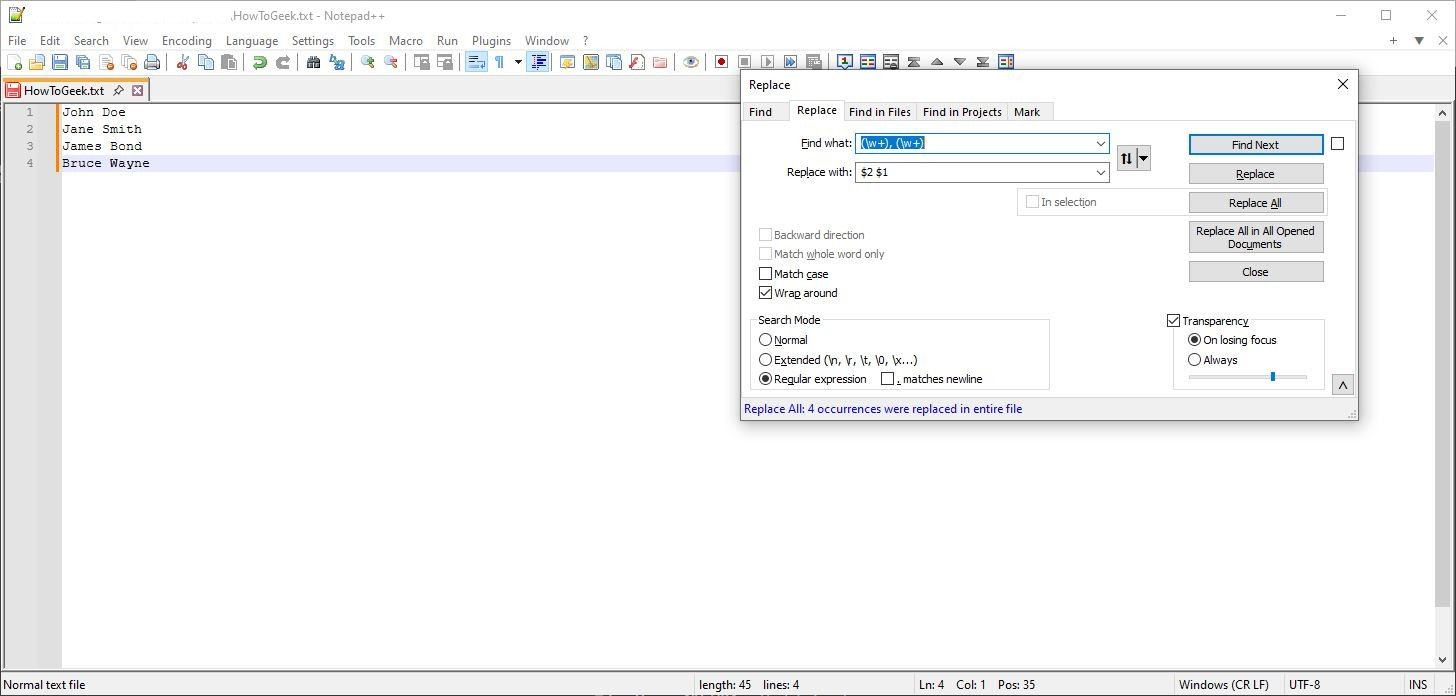
Task: Click the Save file toolbar icon
Action: coord(60,62)
